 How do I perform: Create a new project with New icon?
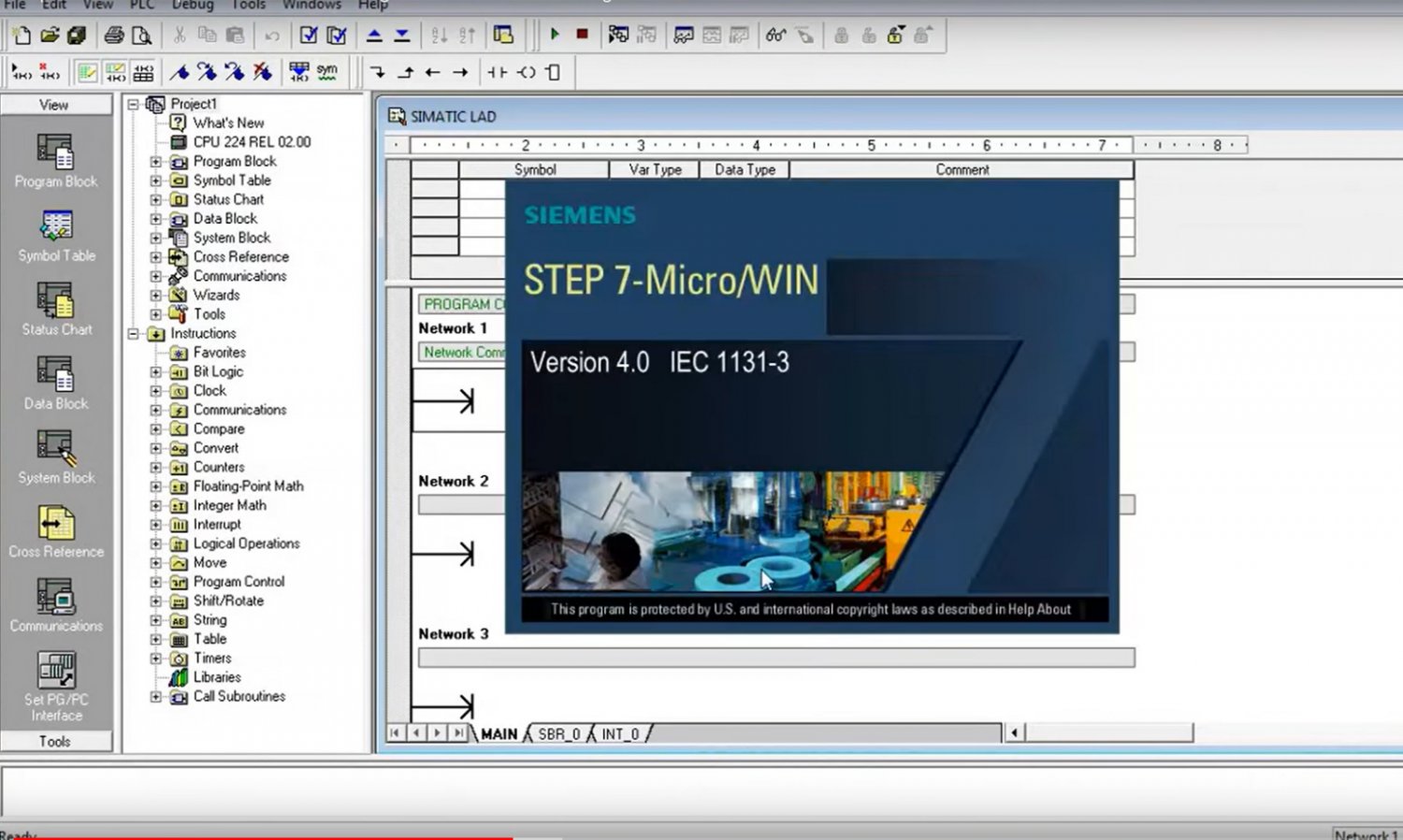pyautogui.click(x=22, y=36)
